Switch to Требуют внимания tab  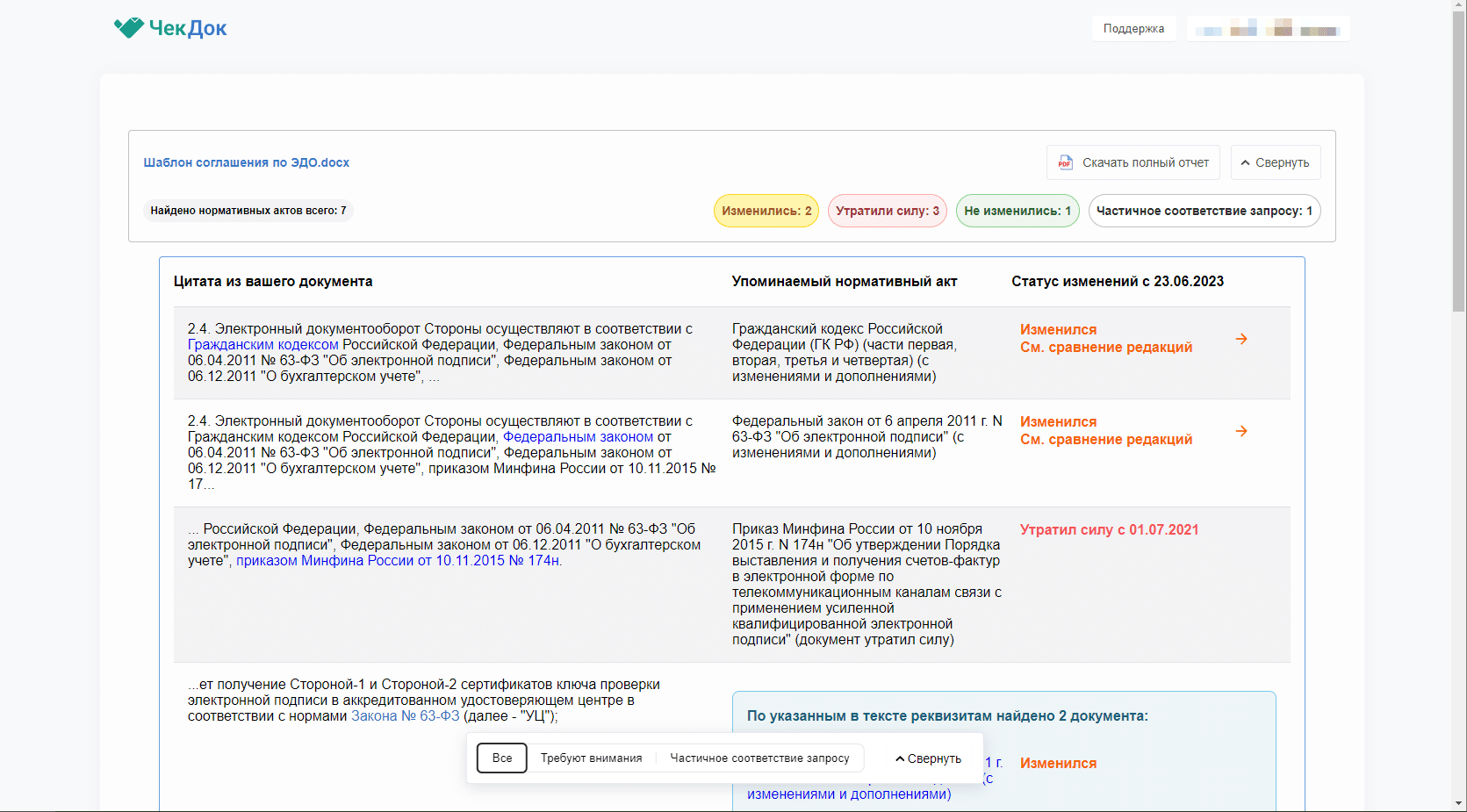point(591,758)
